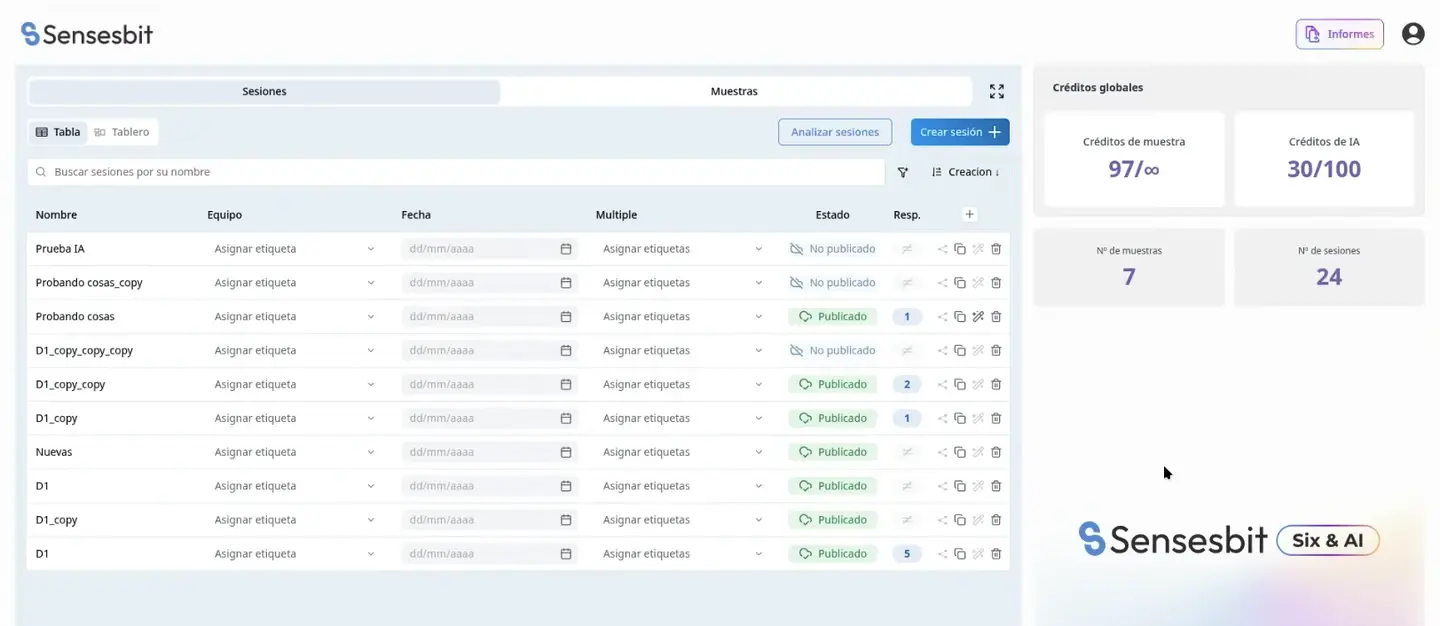The height and width of the screenshot is (626, 1440).
Task: Open Equipo label dropdown for Prueba IA
Action: coord(294,249)
